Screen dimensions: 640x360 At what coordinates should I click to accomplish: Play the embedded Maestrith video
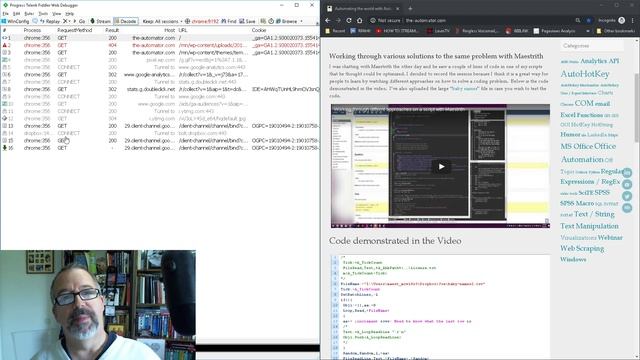(441, 167)
